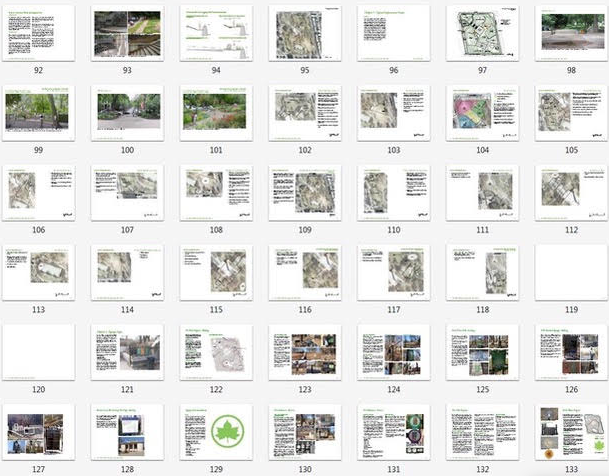Click page 104 thumbnail with colorful map
Image resolution: width=609 pixels, height=476 pixels.
pos(482,112)
